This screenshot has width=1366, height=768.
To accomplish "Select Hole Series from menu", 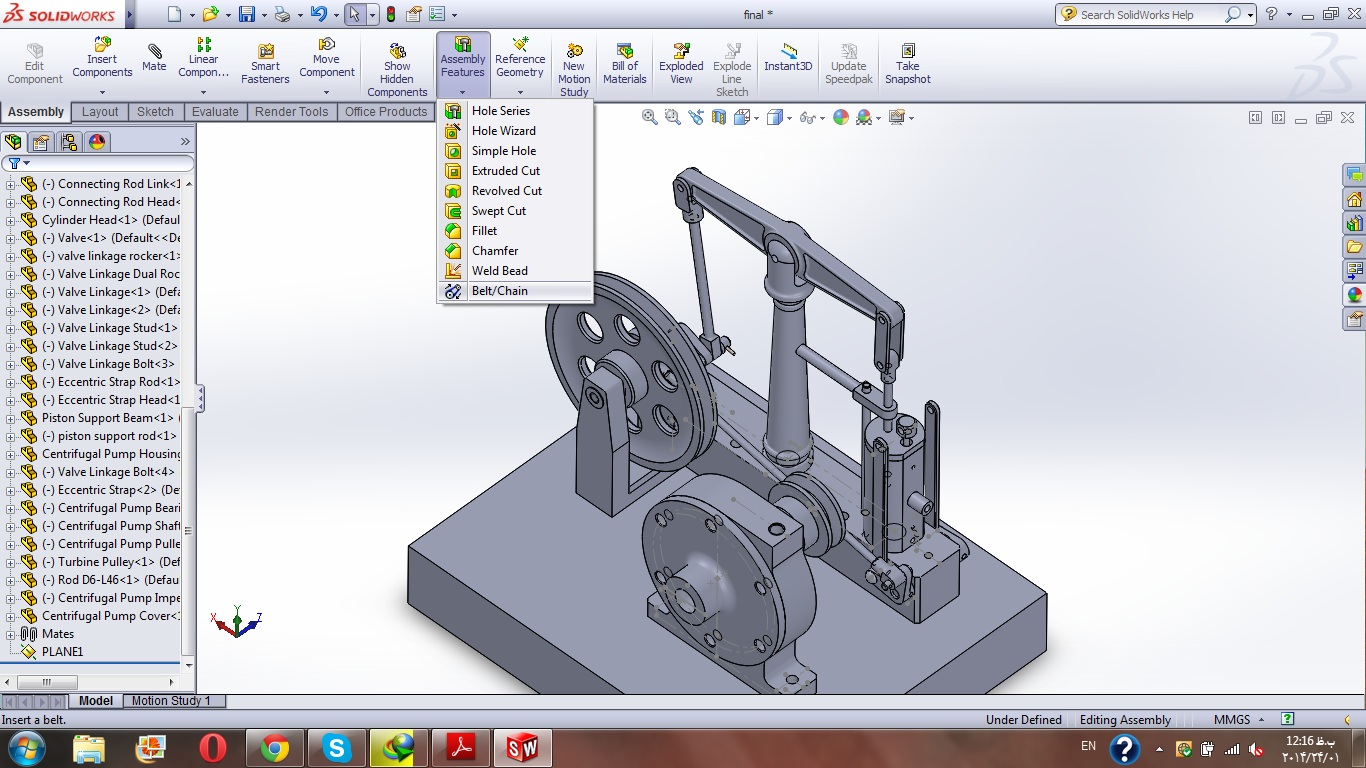I will pos(515,111).
